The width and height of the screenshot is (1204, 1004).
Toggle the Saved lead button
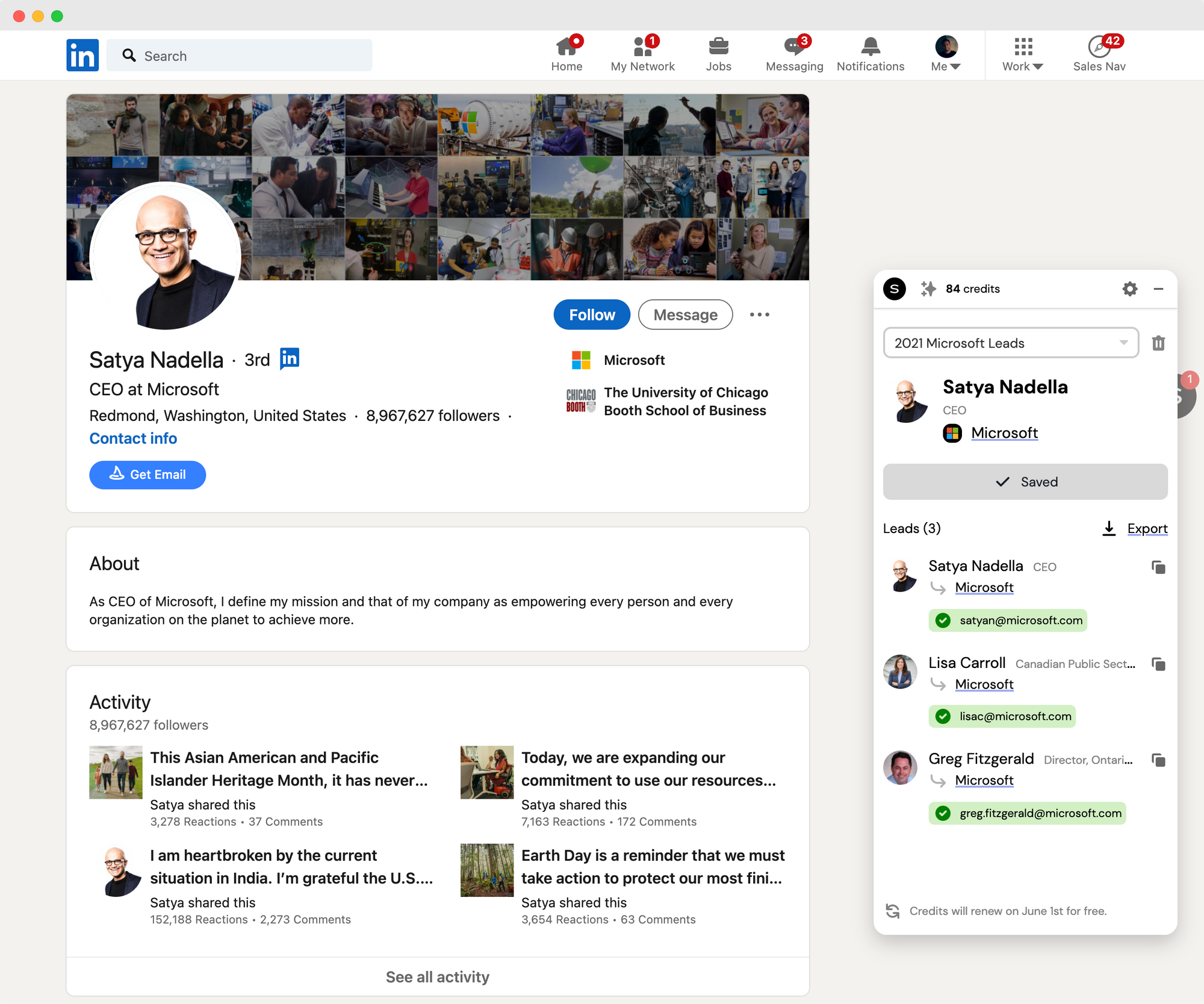[x=1025, y=482]
